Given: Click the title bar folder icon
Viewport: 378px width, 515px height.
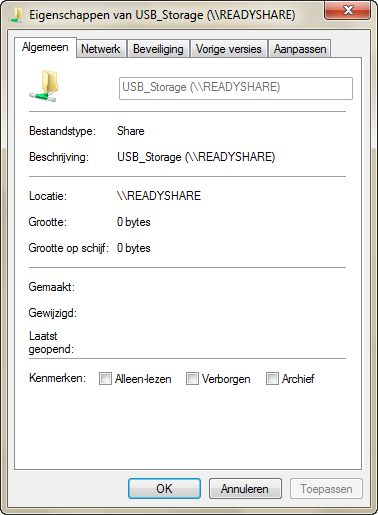Looking at the screenshot, I should click(15, 15).
